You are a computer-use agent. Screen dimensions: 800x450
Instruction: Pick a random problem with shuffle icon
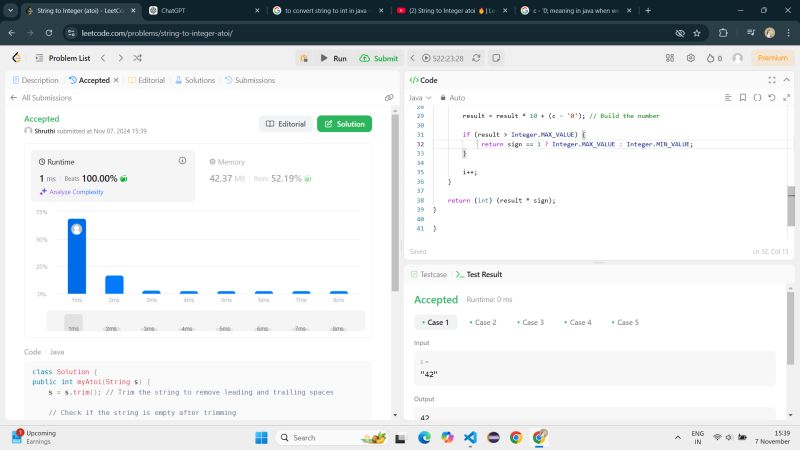click(138, 58)
